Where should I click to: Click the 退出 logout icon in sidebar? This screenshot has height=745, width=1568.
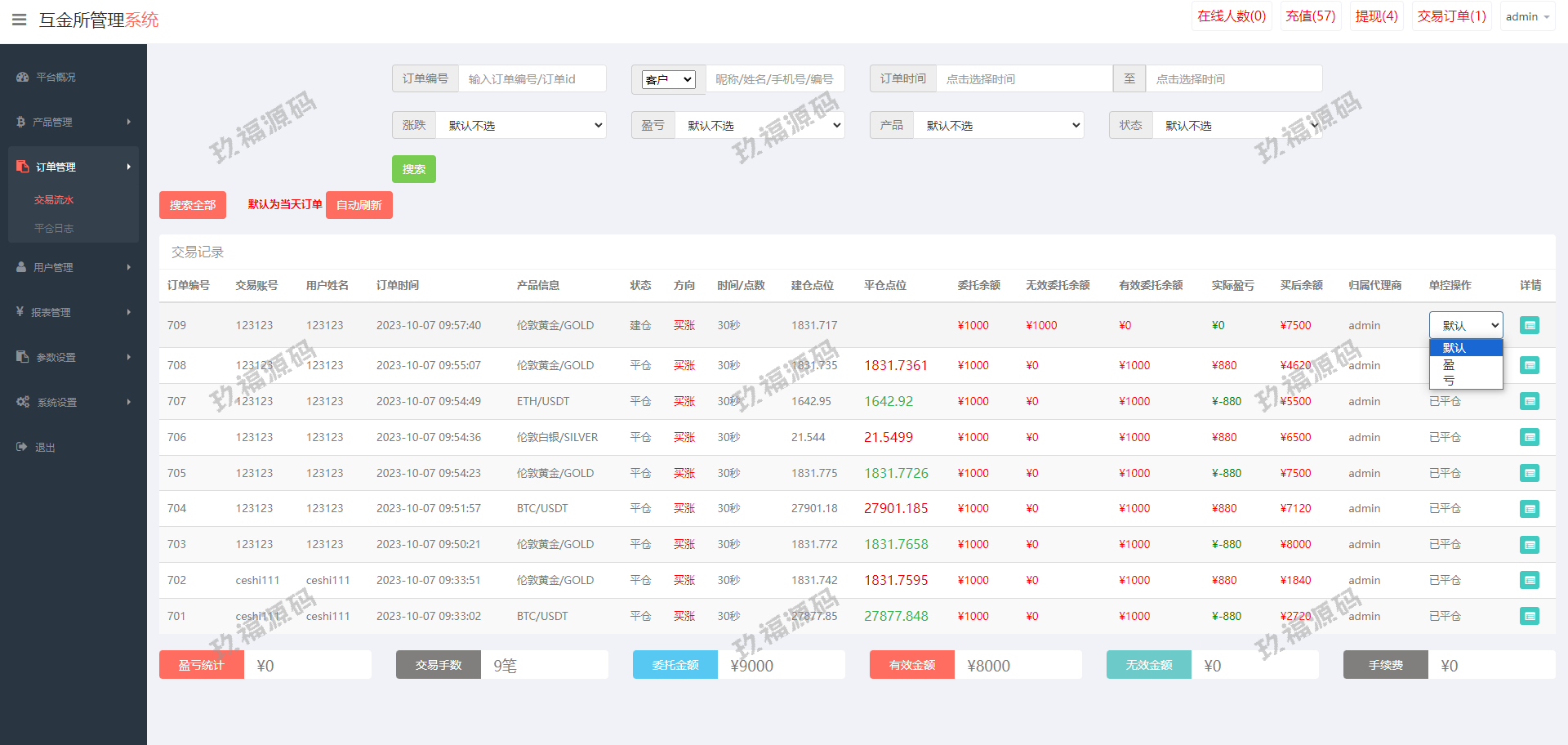click(21, 447)
